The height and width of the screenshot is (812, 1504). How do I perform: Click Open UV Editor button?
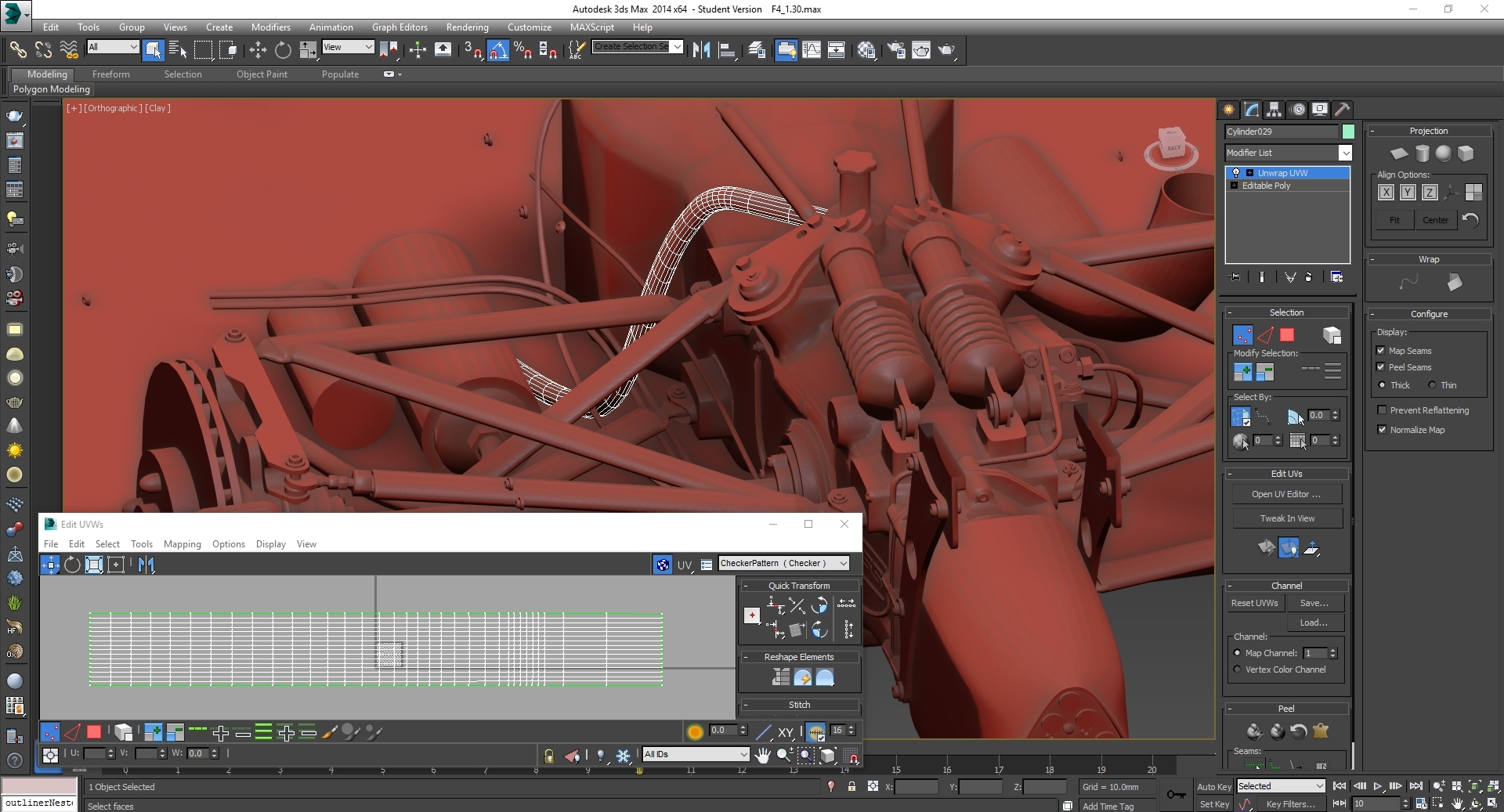pyautogui.click(x=1286, y=494)
